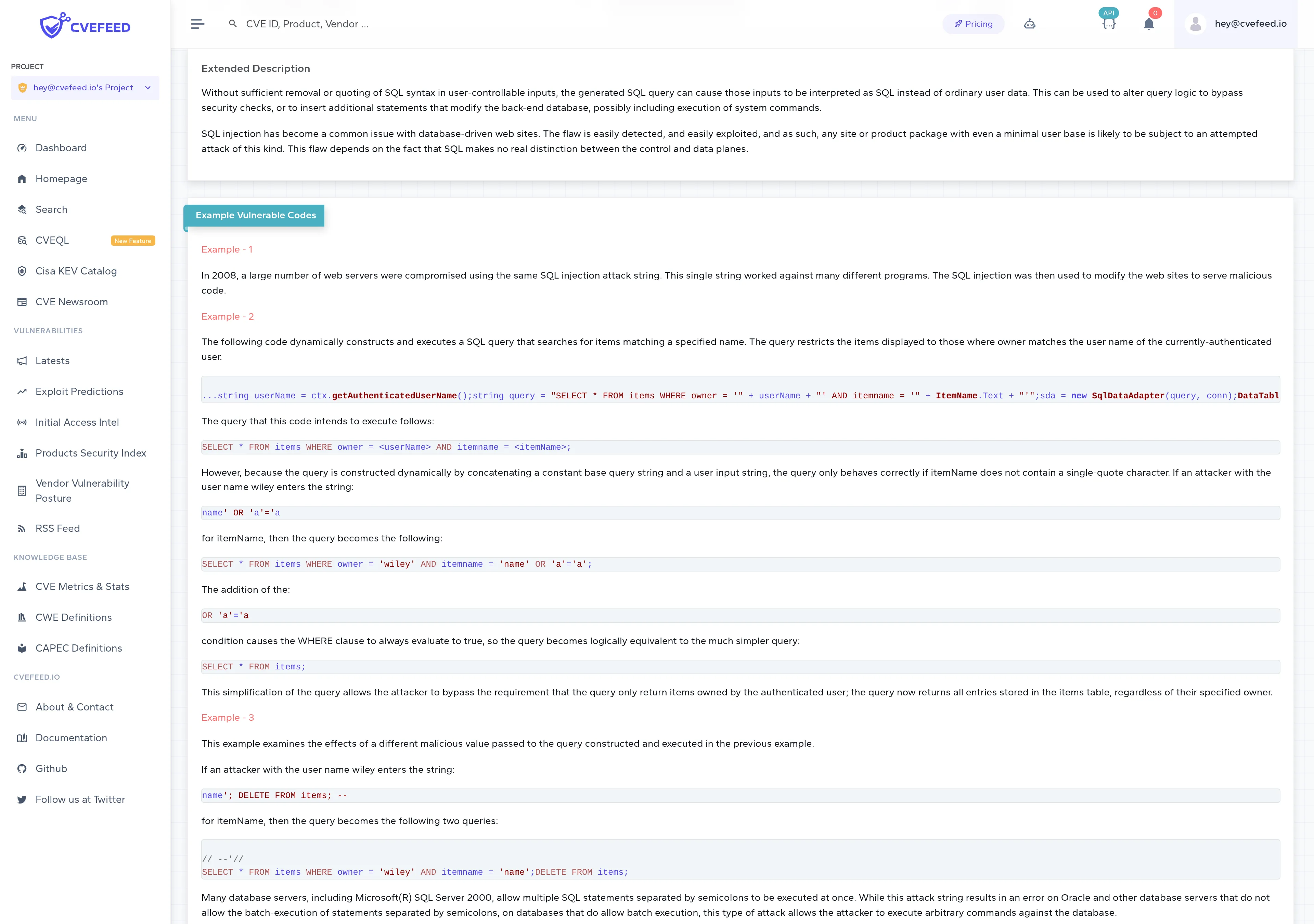Click the Homepage house icon
This screenshot has height=924, width=1314.
coord(22,179)
